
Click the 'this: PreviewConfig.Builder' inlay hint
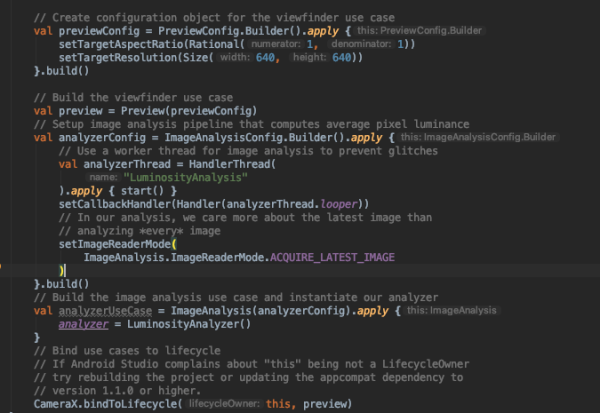[x=419, y=31]
